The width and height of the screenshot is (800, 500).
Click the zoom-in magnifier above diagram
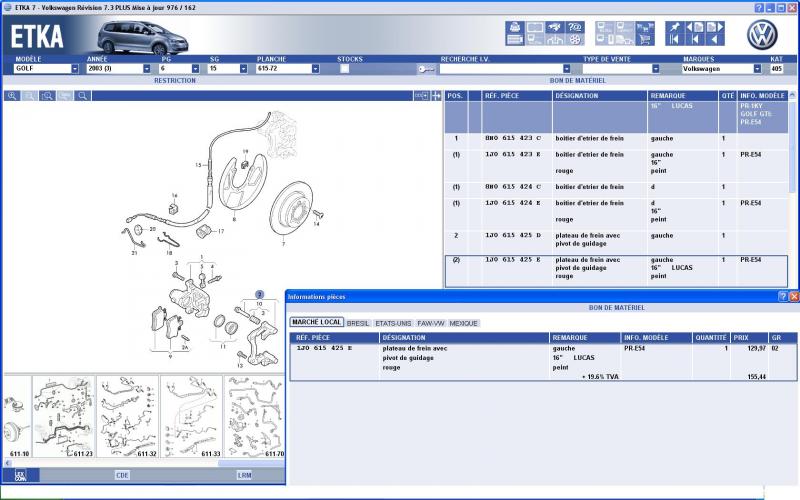(x=12, y=96)
